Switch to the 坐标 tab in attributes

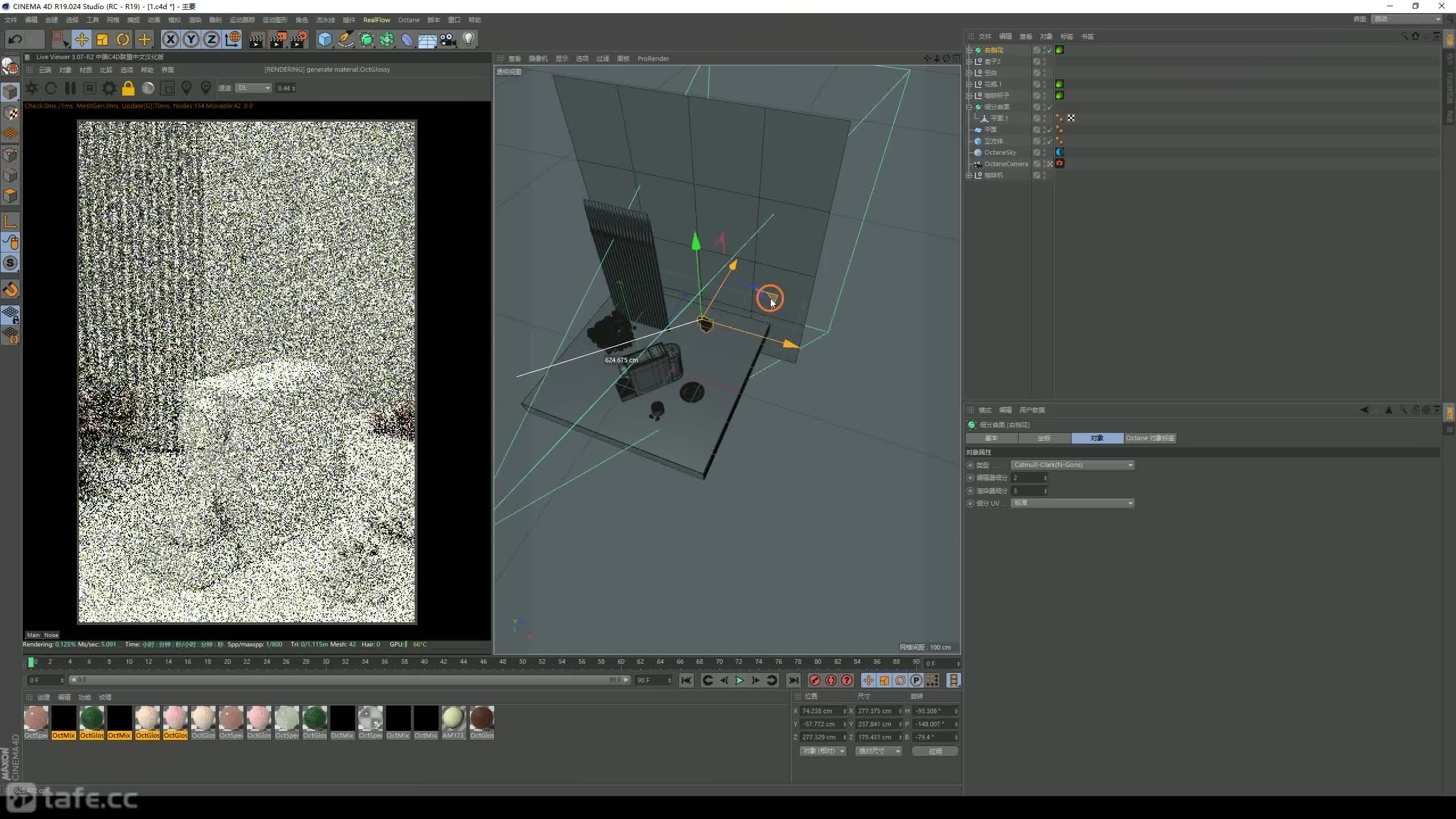1044,438
